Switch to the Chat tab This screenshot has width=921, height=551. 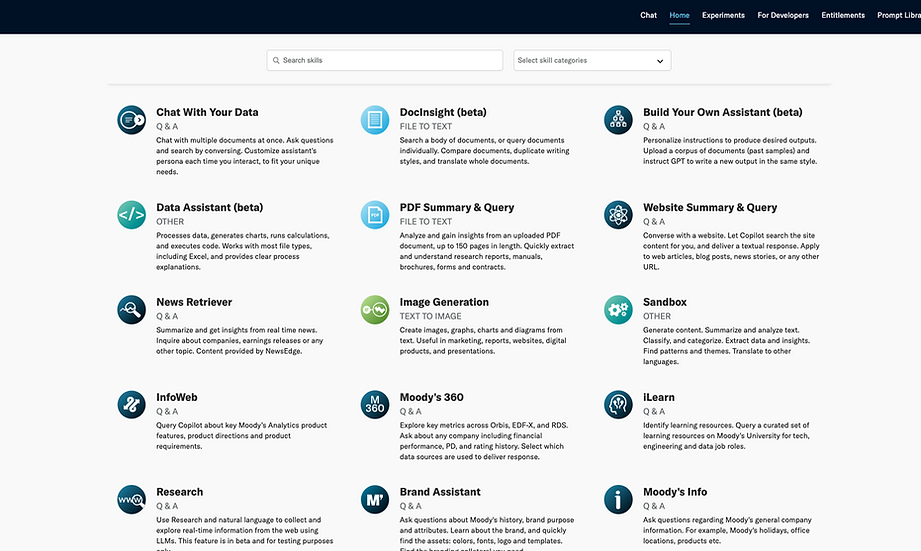point(648,15)
